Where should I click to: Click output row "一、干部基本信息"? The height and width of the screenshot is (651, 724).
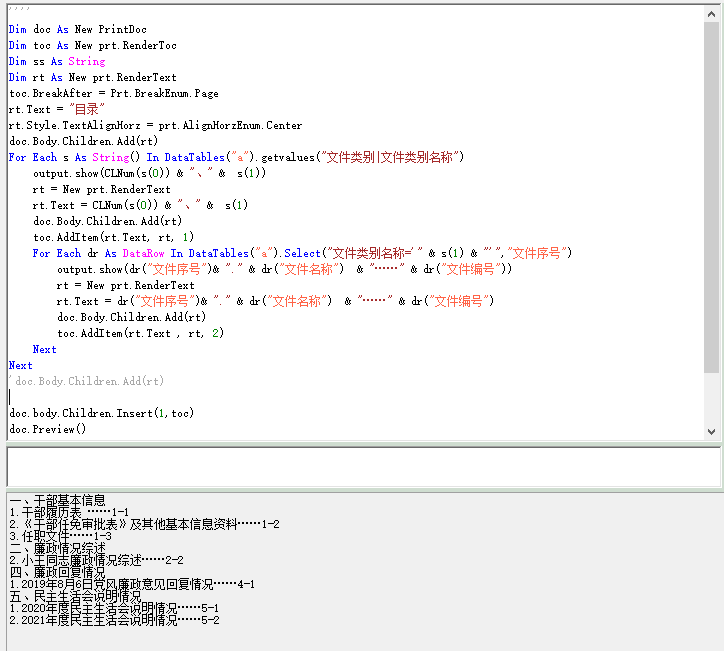pos(57,500)
